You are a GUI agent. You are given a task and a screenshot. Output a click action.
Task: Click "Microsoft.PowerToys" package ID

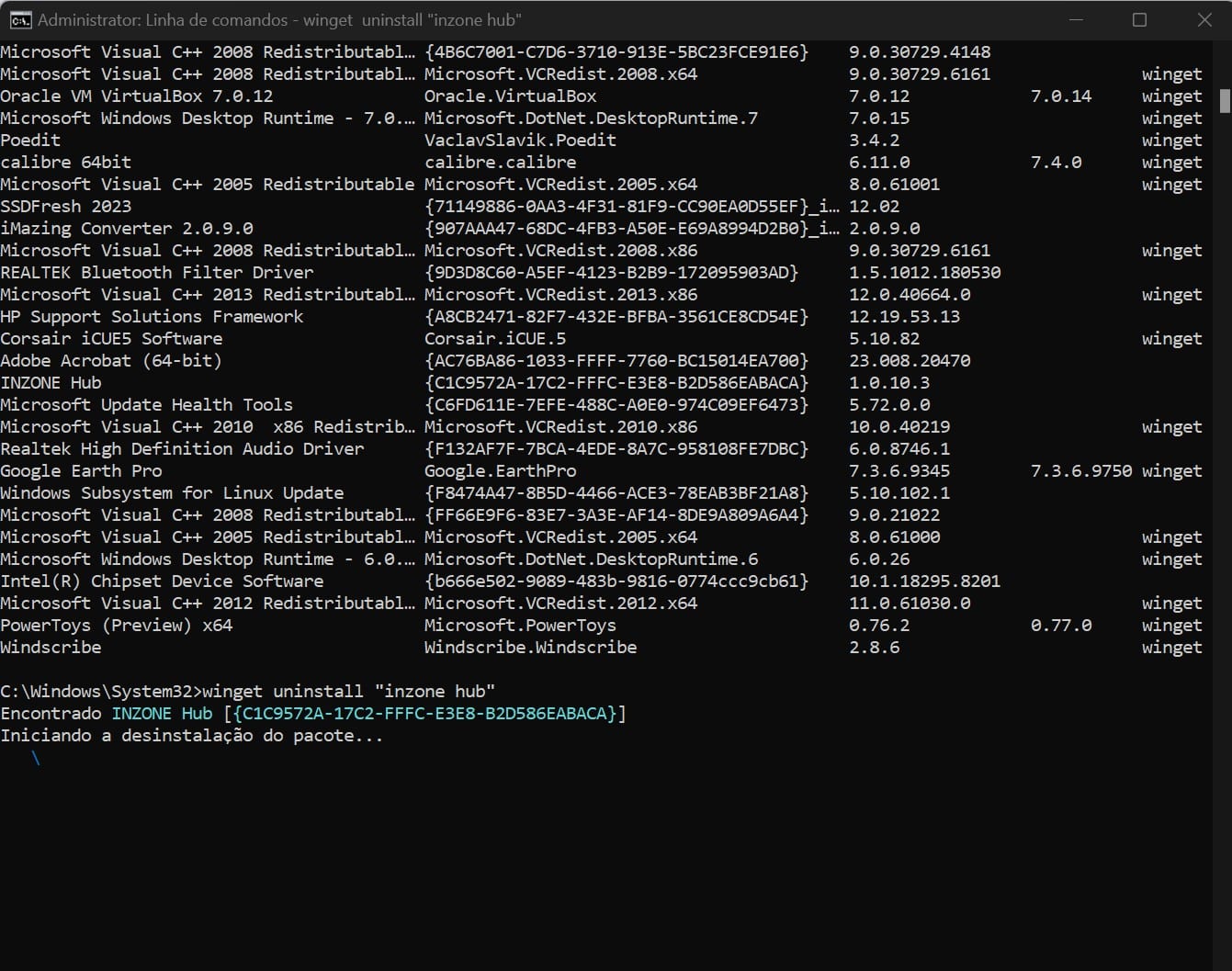click(x=520, y=625)
